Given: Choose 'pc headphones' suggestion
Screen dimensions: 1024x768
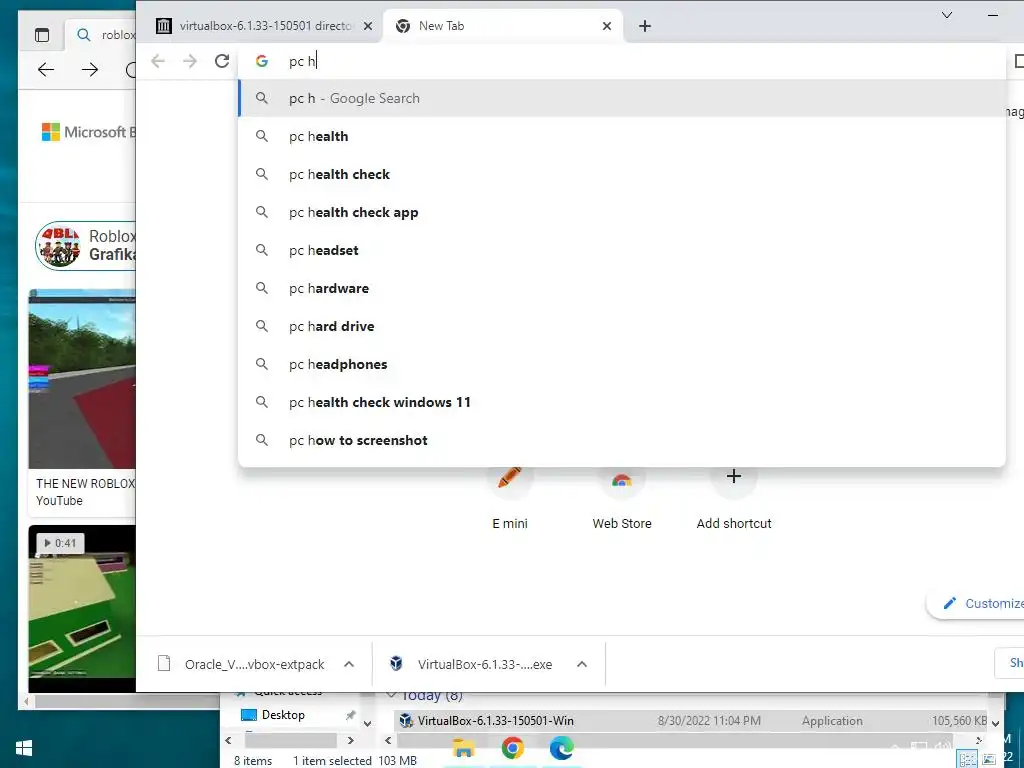Looking at the screenshot, I should pos(622,364).
